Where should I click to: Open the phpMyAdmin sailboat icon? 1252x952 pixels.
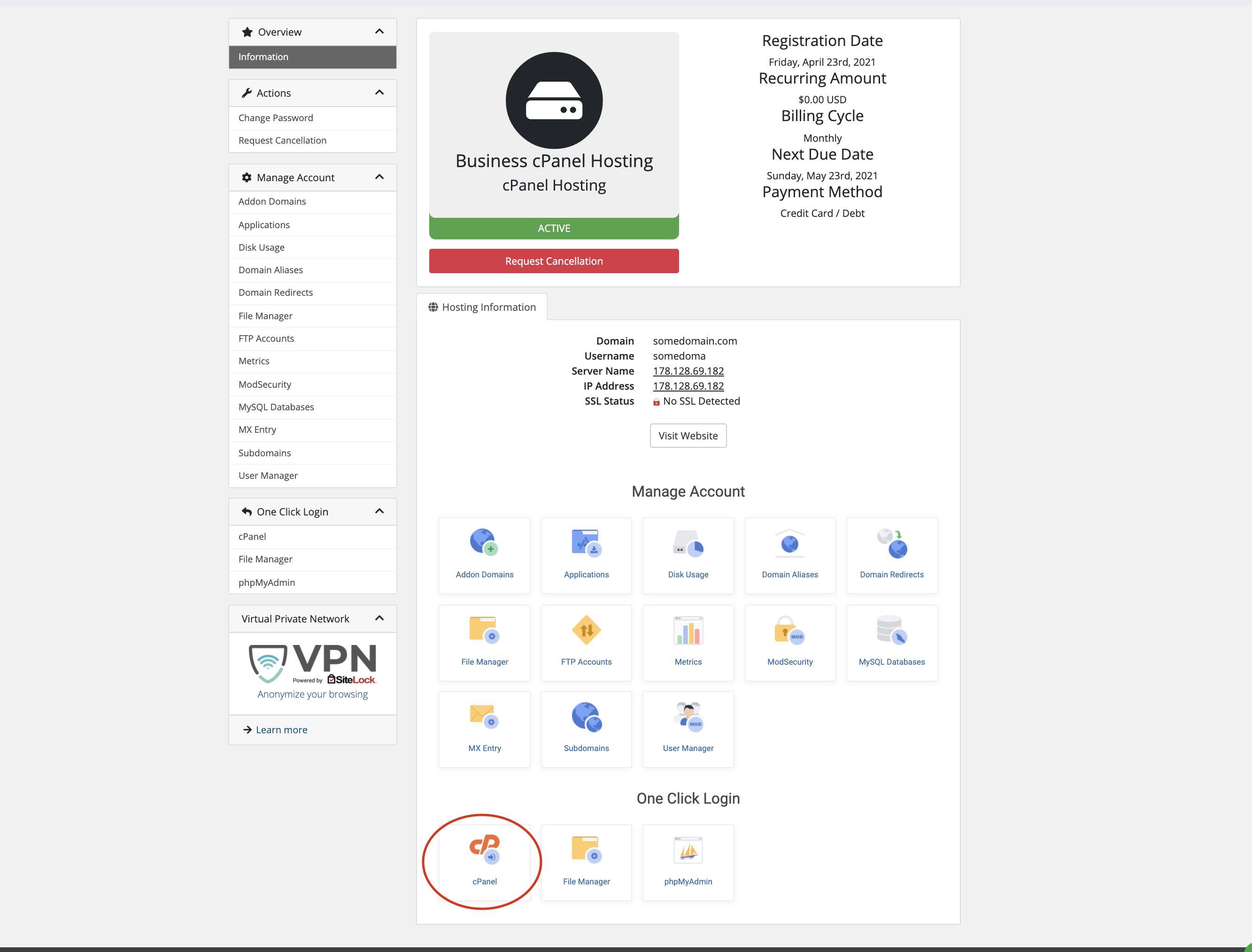[688, 850]
